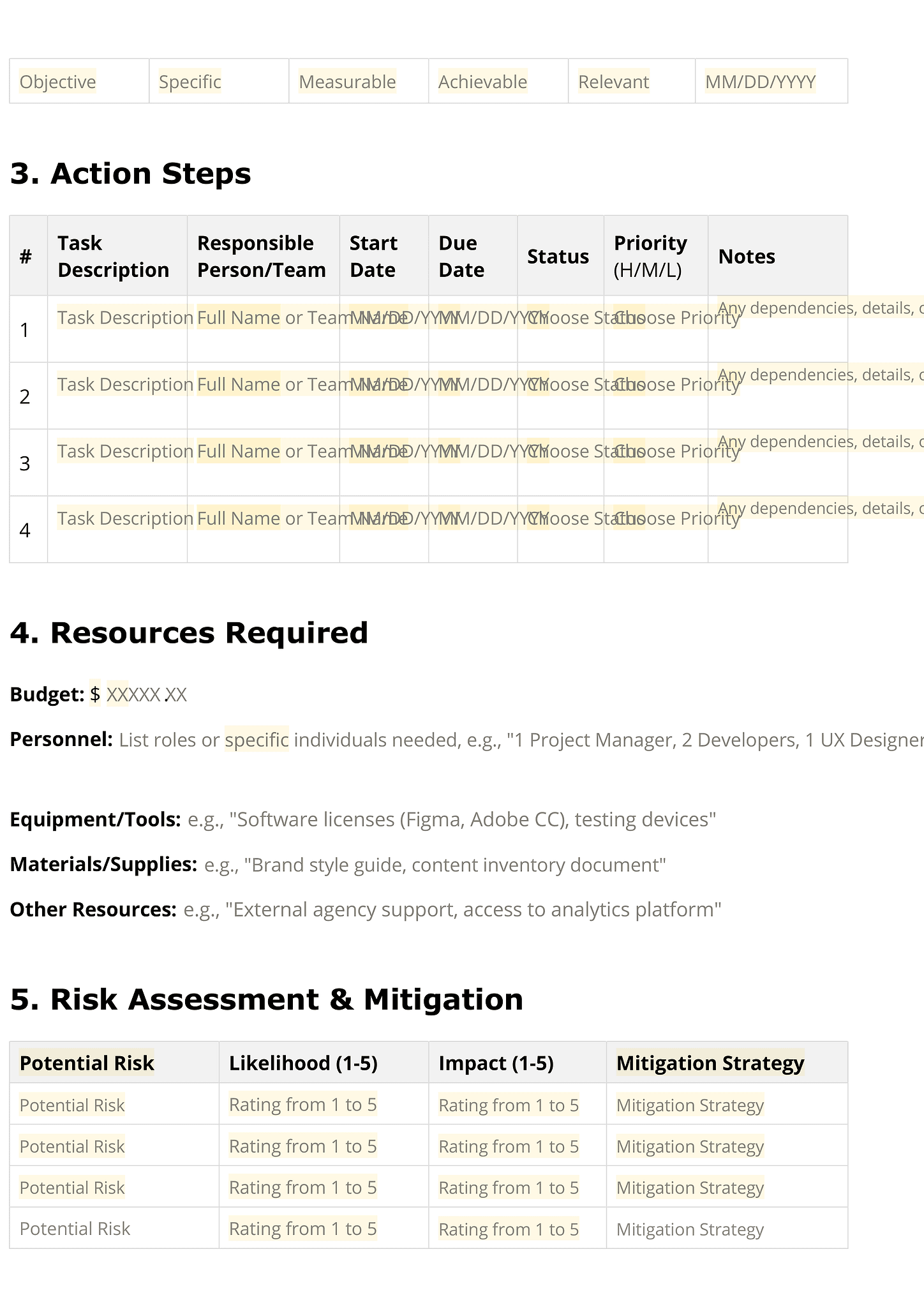Fill in the Materials/Supplies example field
924x1307 pixels.
click(x=435, y=865)
